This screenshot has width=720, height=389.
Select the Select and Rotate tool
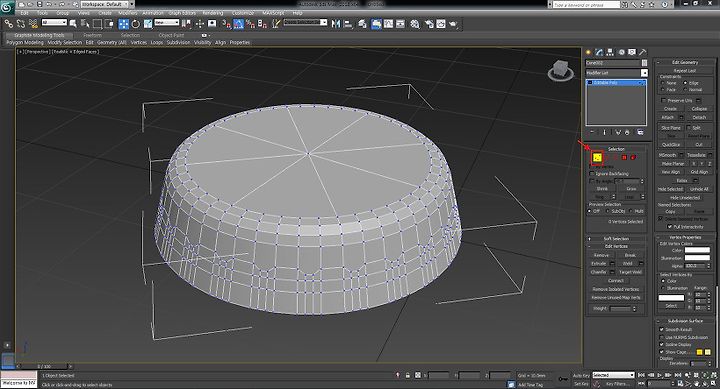point(136,23)
